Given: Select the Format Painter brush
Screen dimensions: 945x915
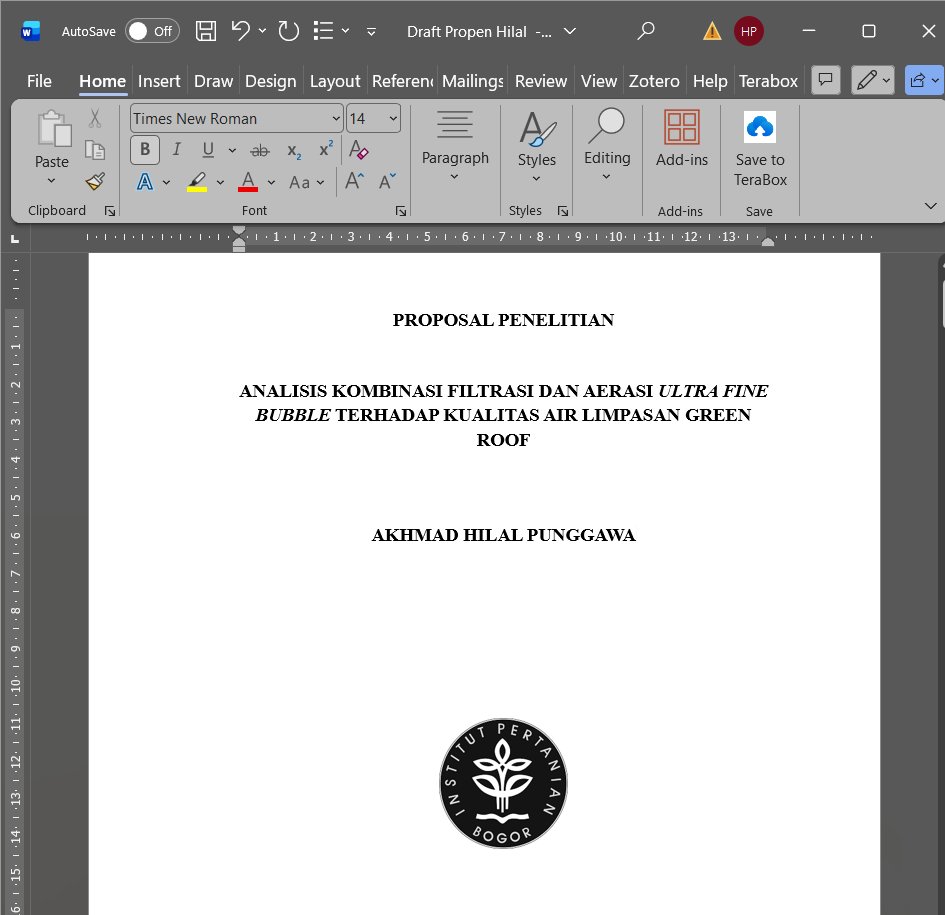Looking at the screenshot, I should (95, 181).
